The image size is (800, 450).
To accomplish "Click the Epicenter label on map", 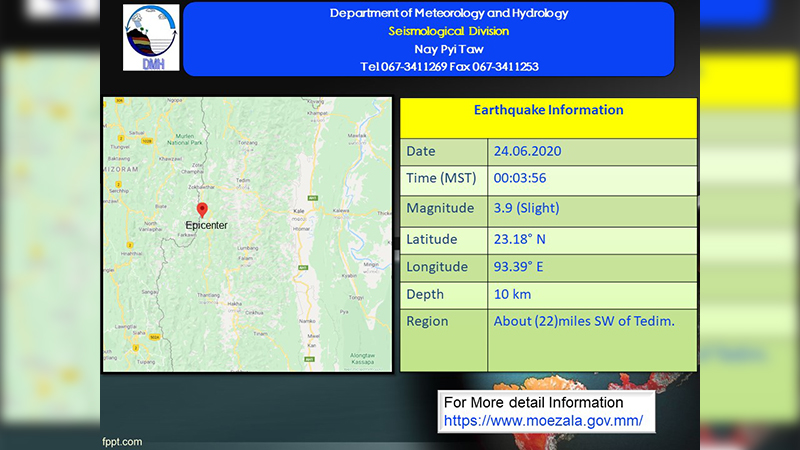I will click(206, 225).
